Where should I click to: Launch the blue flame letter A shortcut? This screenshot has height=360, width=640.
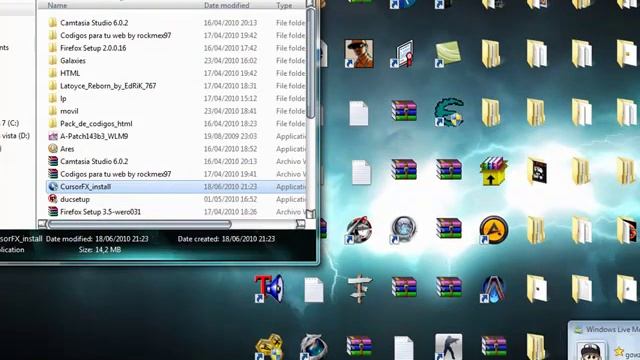[x=493, y=289]
